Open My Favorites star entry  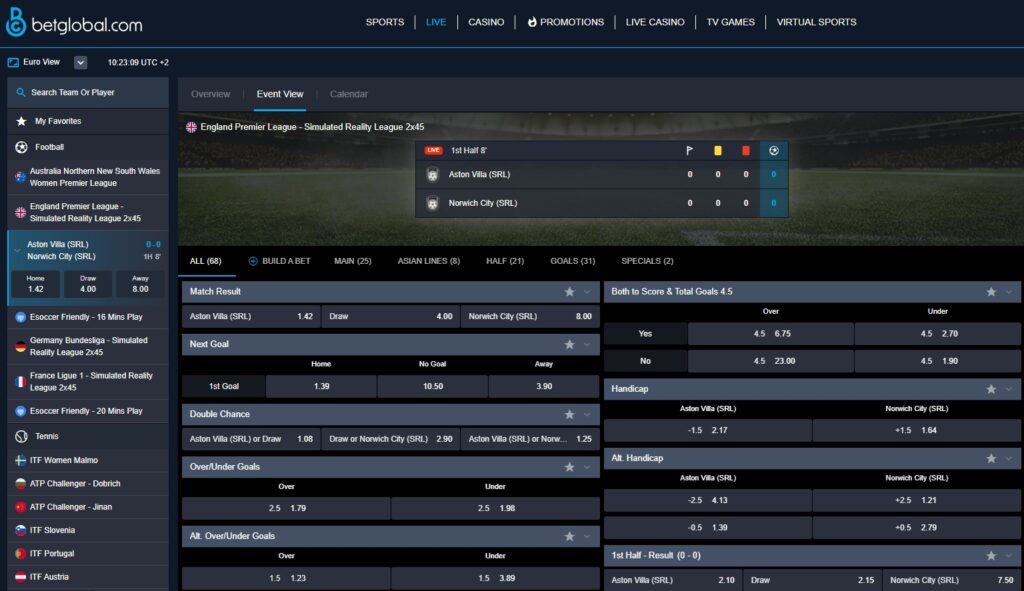(x=88, y=121)
